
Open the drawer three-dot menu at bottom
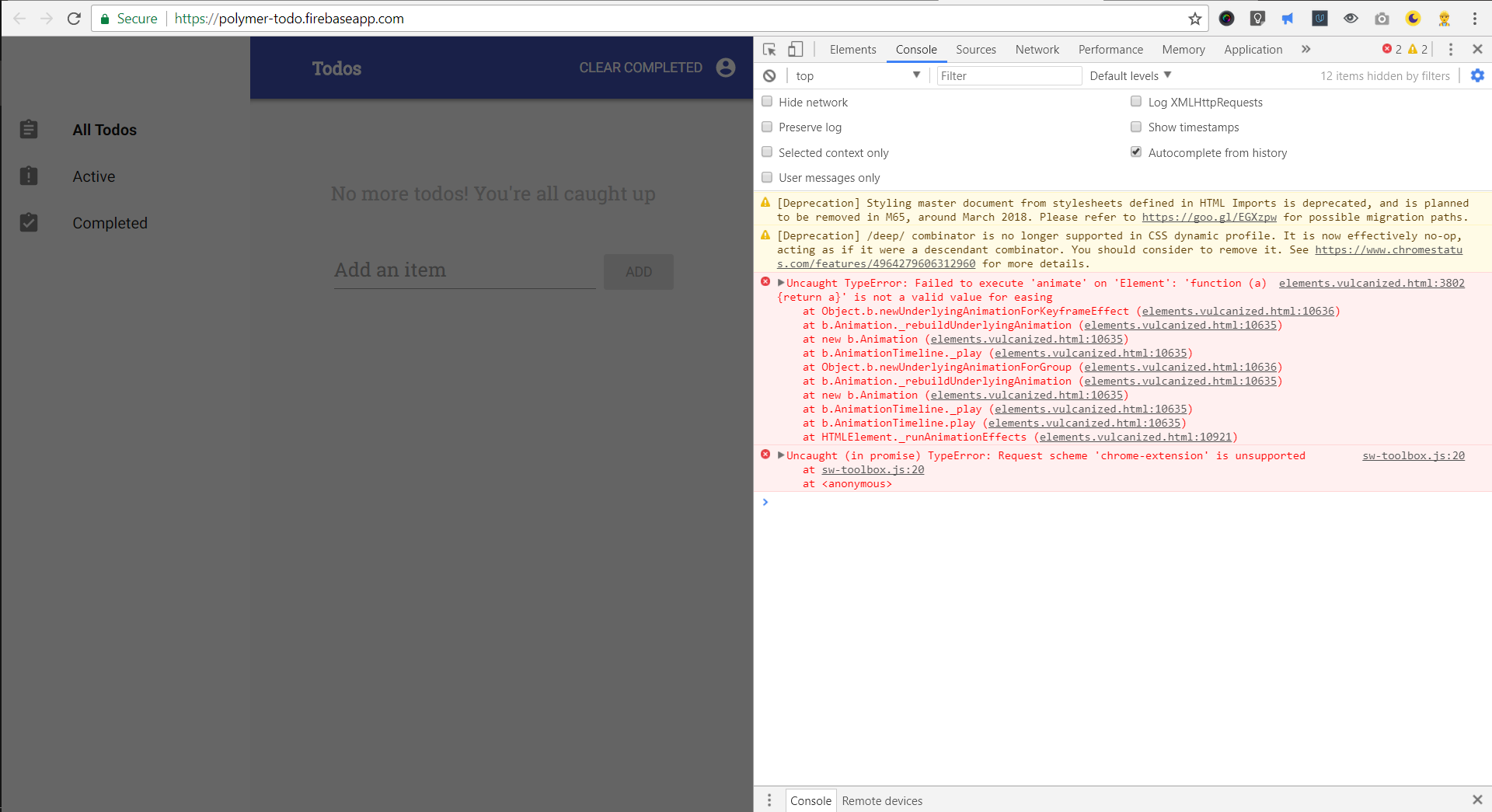769,800
